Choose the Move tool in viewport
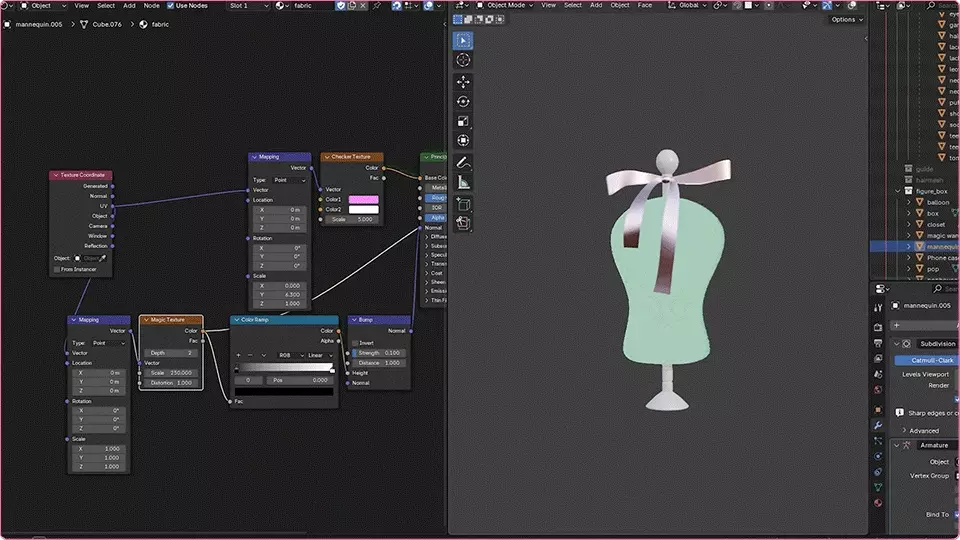 pos(463,82)
